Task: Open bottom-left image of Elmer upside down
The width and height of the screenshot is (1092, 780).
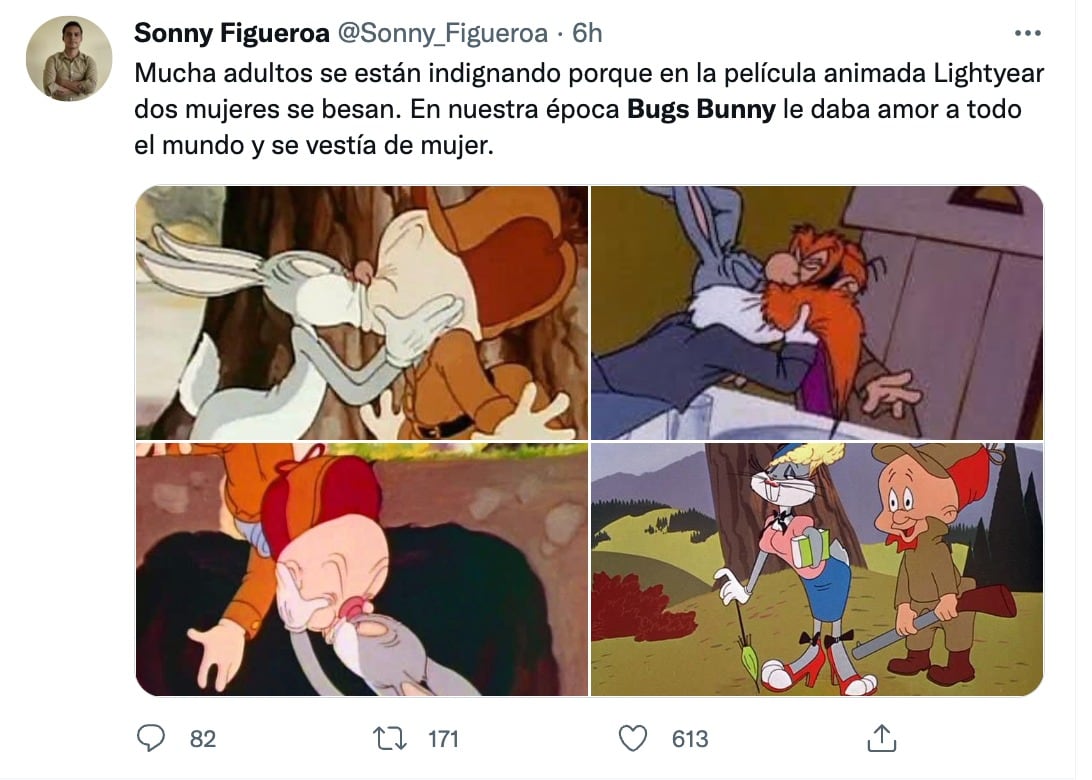Action: pyautogui.click(x=361, y=570)
